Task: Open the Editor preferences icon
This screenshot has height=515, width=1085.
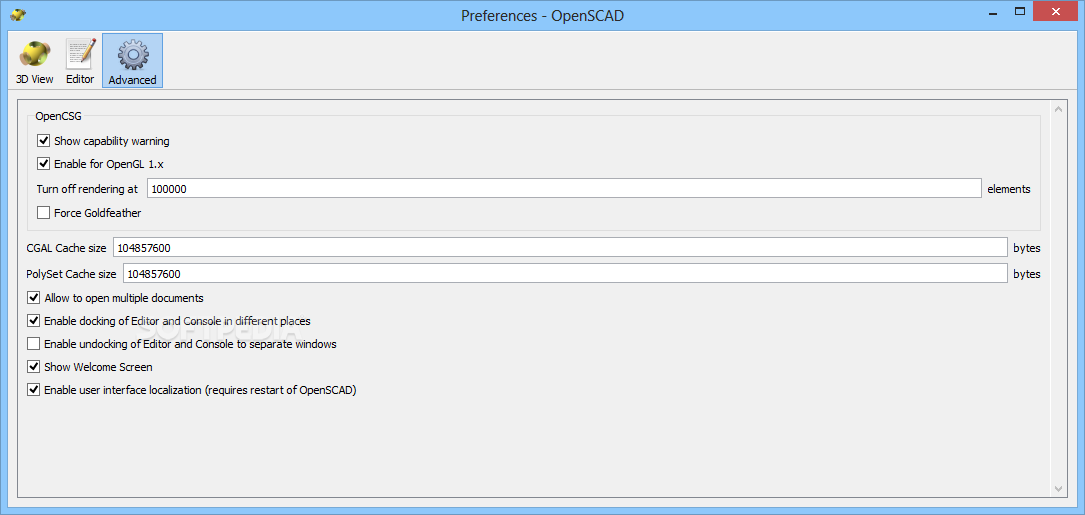Action: pyautogui.click(x=80, y=61)
